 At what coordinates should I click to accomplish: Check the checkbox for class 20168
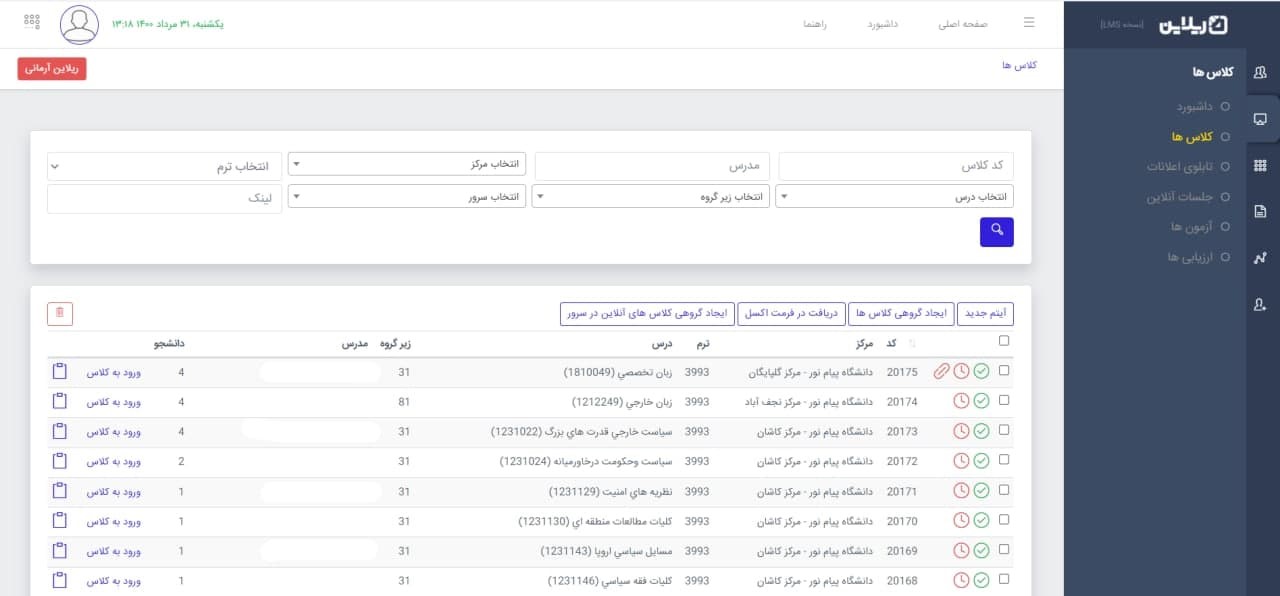pos(1004,578)
